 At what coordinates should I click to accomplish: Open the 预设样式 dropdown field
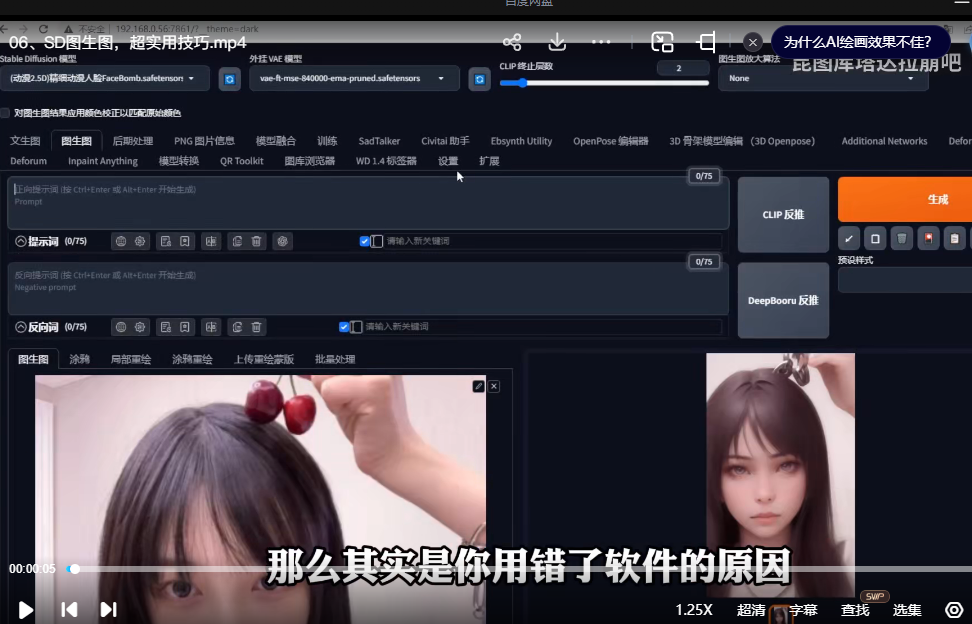click(905, 280)
